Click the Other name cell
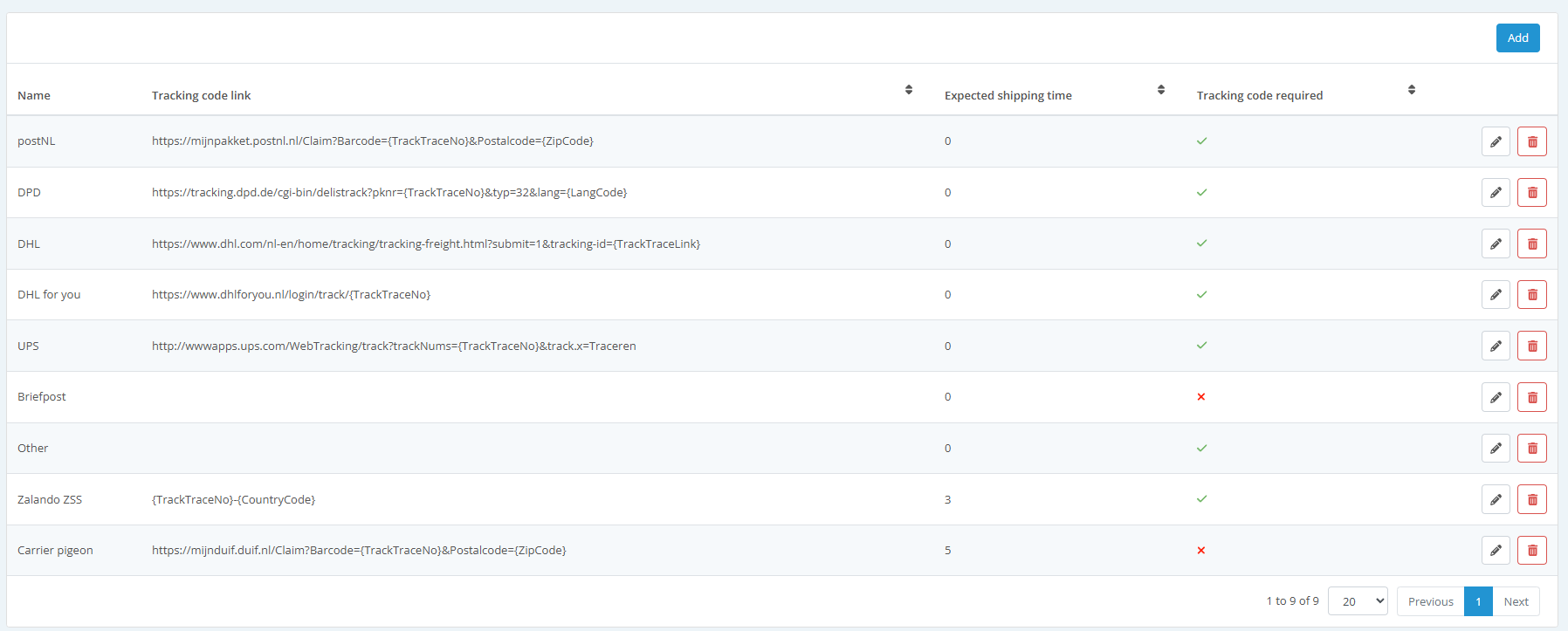1568x631 pixels. point(33,448)
